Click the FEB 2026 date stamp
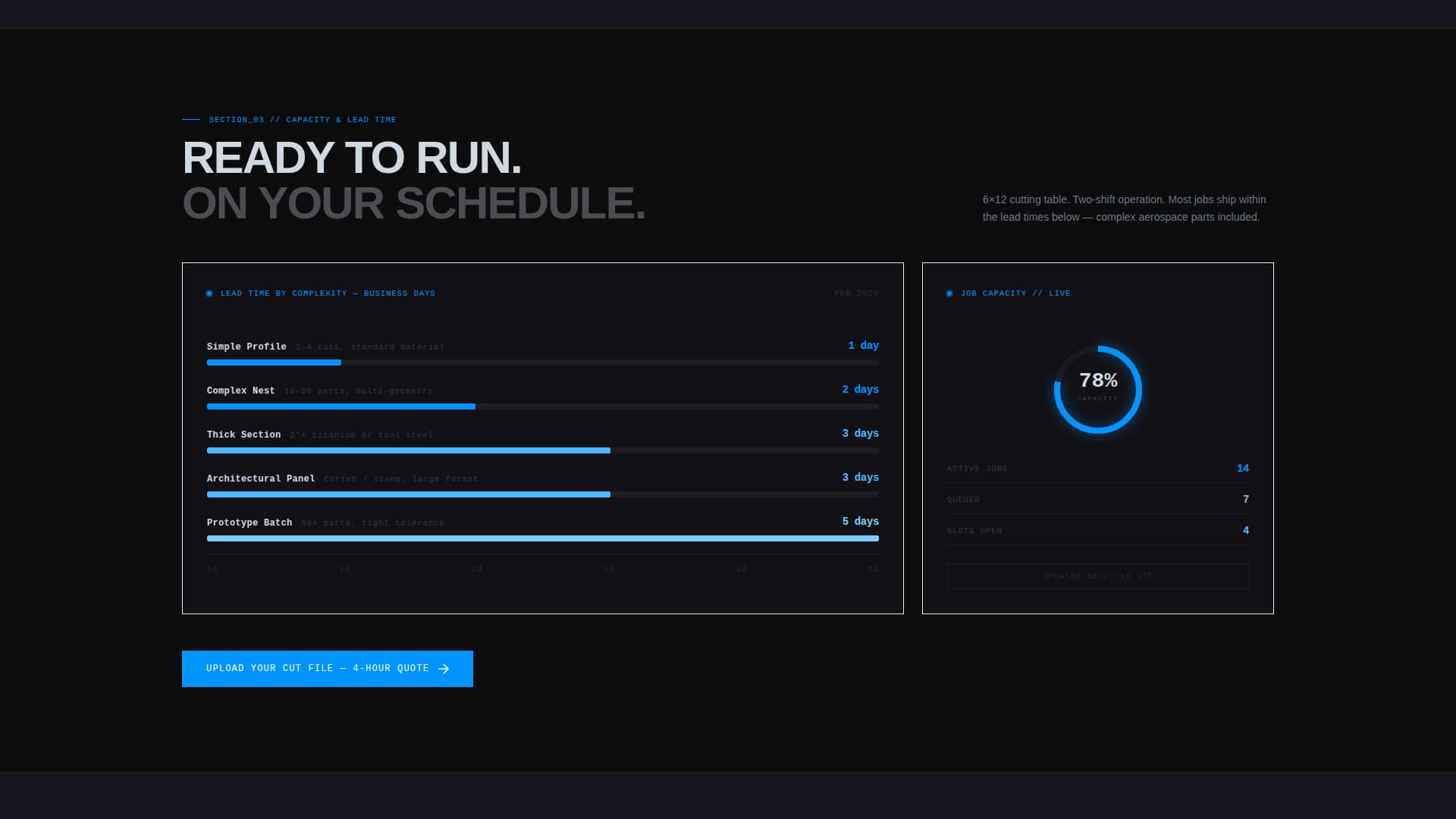 (x=856, y=293)
